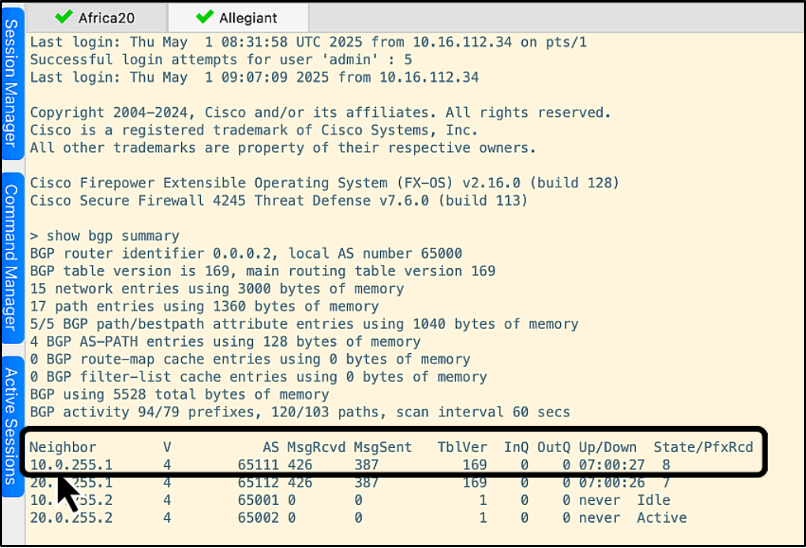Viewport: 806px width, 548px height.
Task: Click the MsgRcvd column header
Action: (x=316, y=447)
